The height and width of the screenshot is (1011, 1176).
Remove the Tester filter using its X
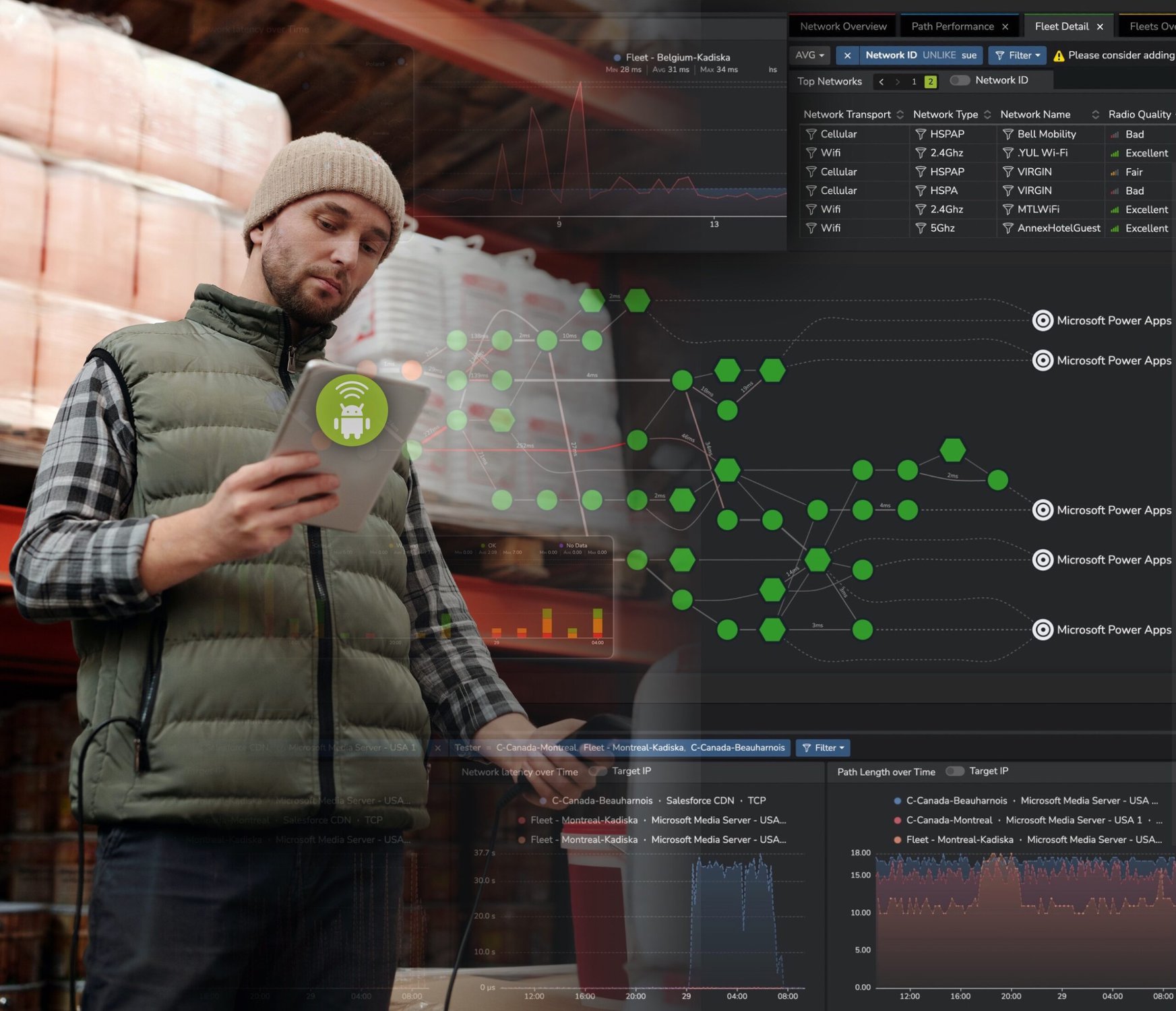click(x=437, y=748)
